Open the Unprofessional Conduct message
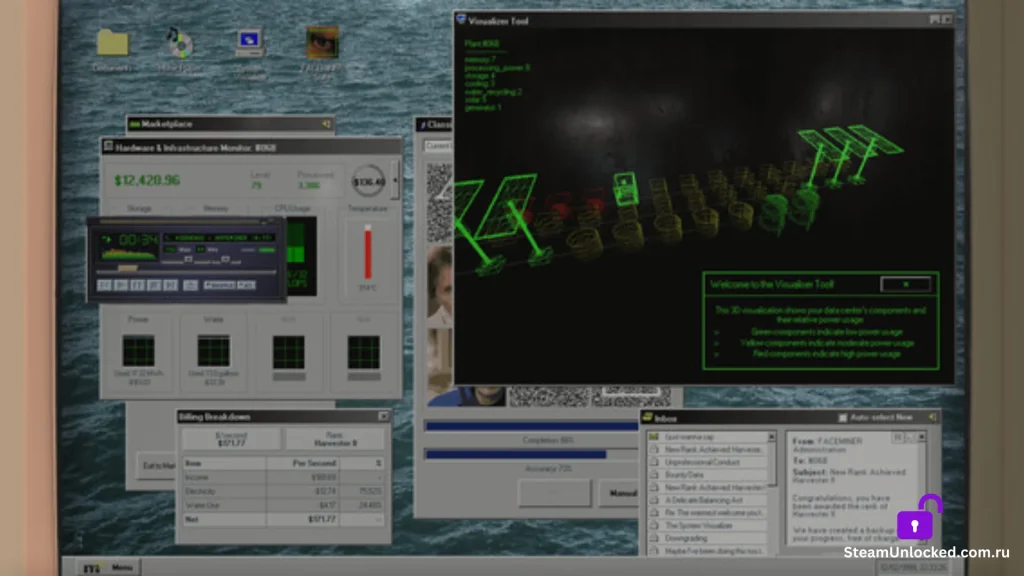1024x576 pixels. point(707,462)
